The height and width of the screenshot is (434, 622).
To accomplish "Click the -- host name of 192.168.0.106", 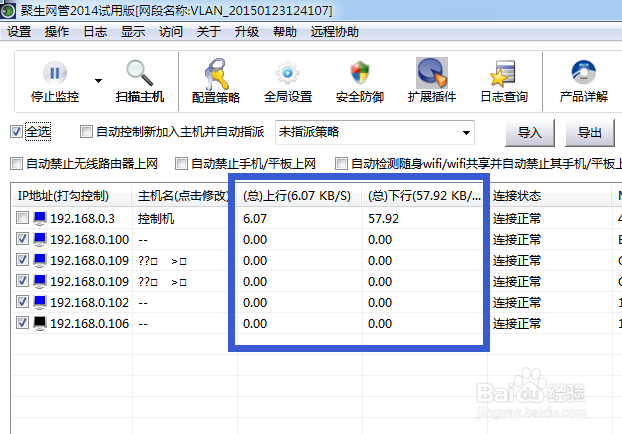I will (143, 324).
